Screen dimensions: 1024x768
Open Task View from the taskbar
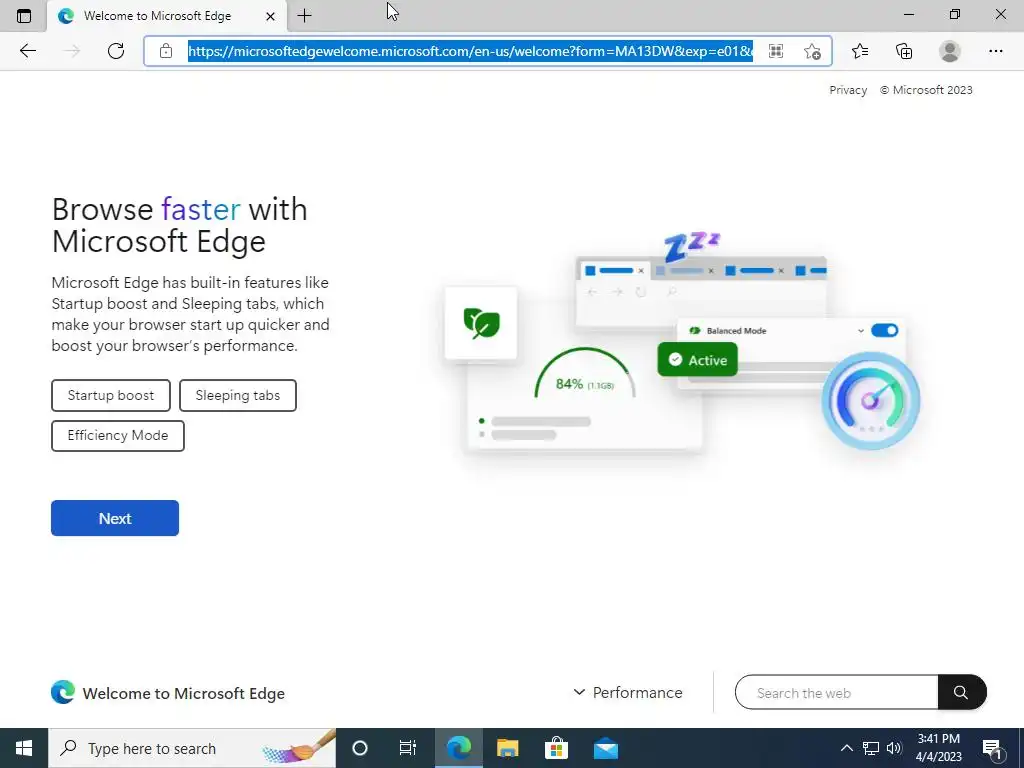click(x=408, y=748)
